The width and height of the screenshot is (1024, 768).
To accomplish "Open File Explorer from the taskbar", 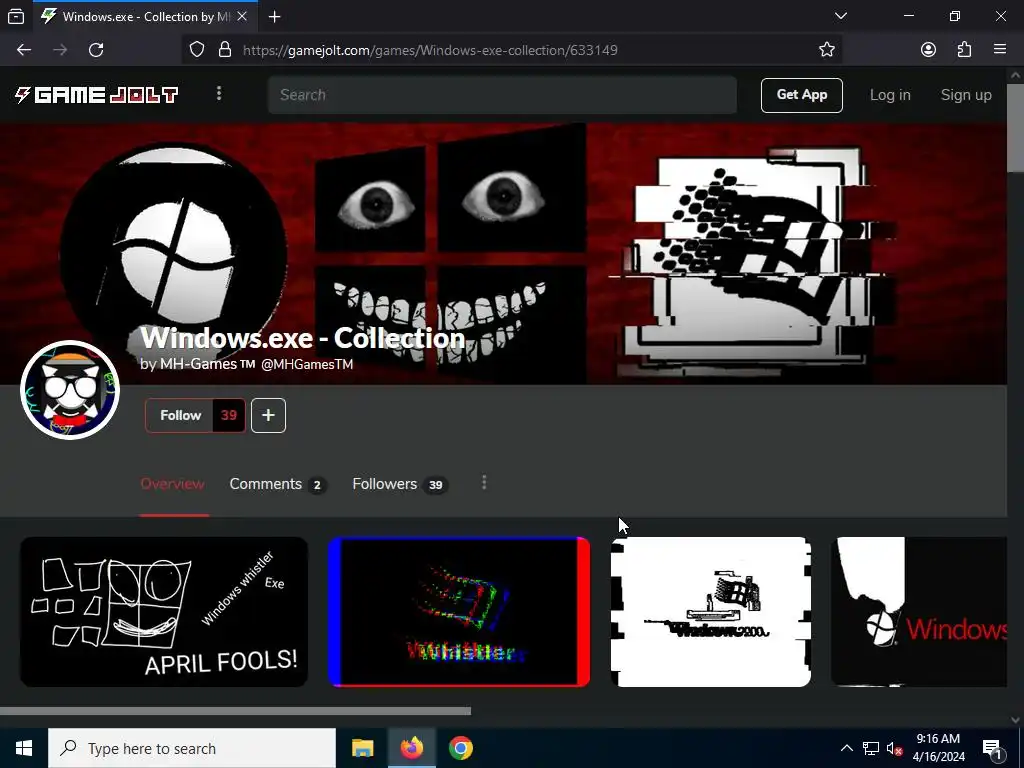I will pos(362,748).
